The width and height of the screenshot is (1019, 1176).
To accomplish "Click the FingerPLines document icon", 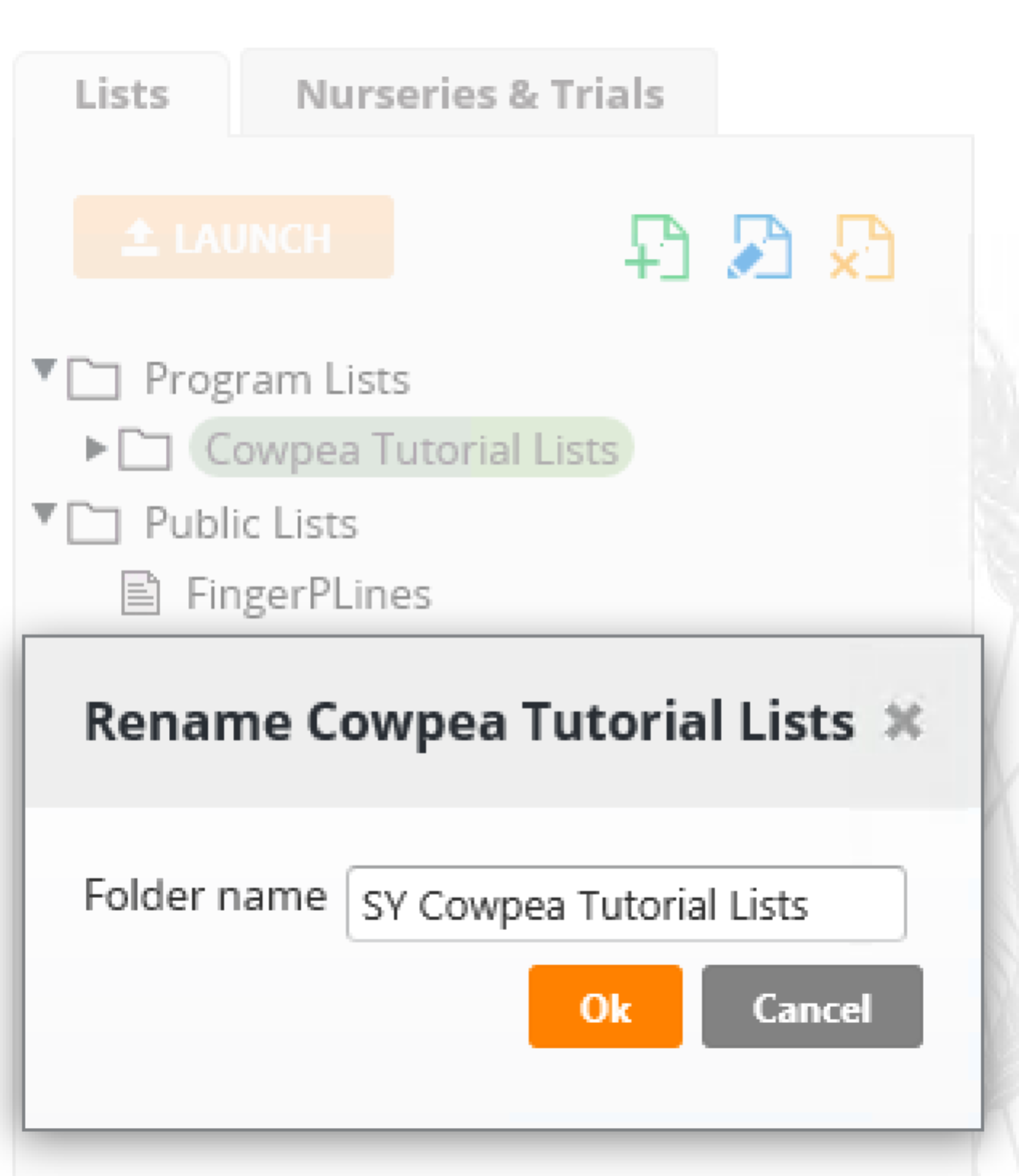I will coord(140,594).
